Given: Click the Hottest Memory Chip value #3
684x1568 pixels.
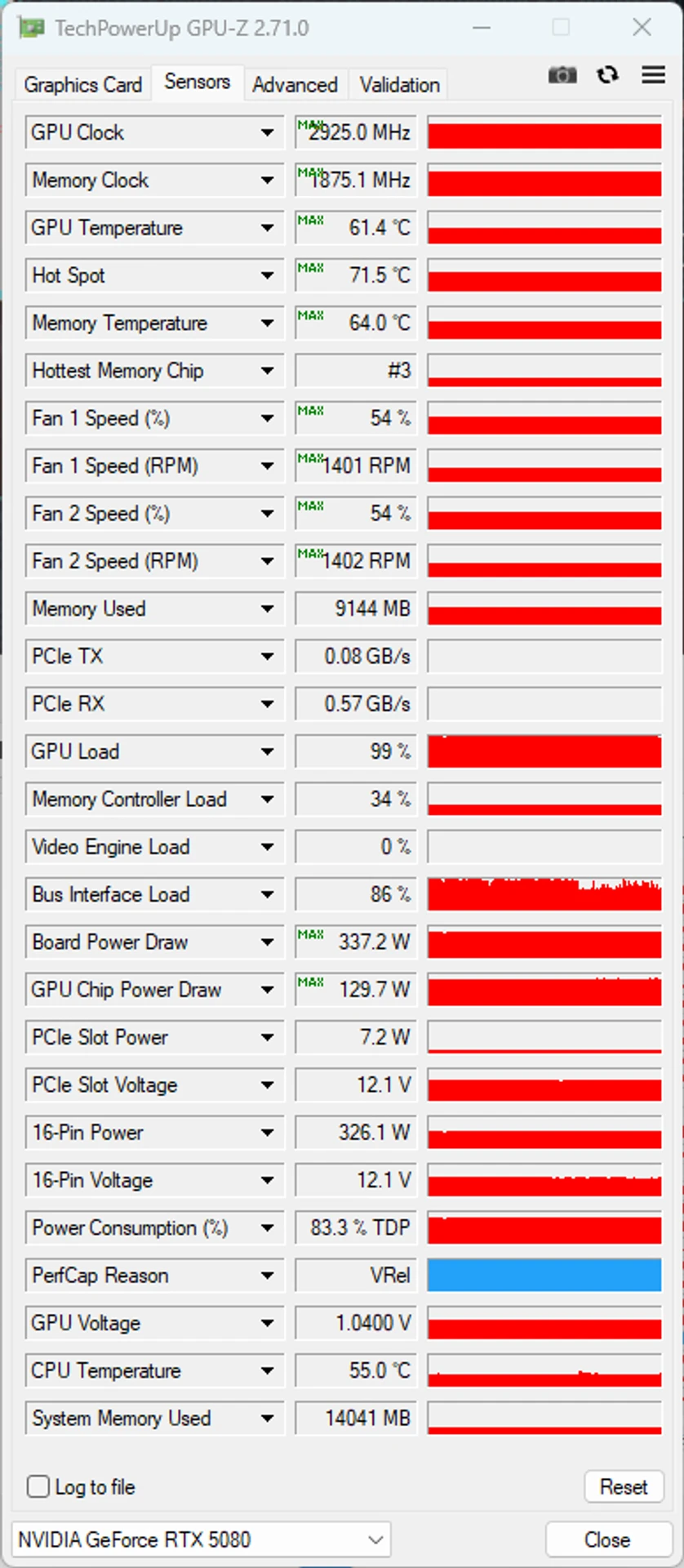Looking at the screenshot, I should pyautogui.click(x=356, y=371).
